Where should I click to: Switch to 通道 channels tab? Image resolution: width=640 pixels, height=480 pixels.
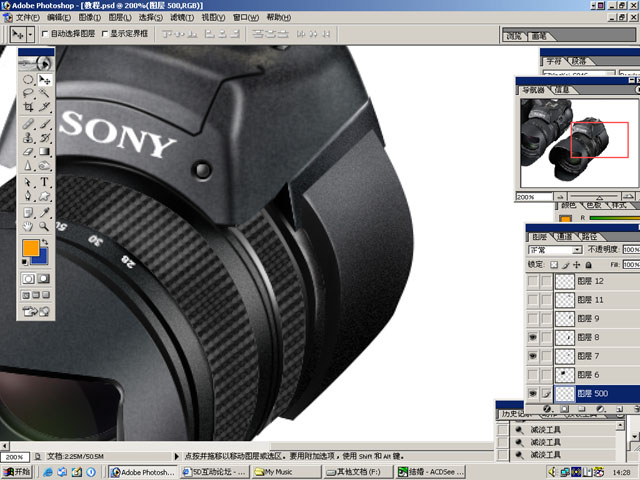(x=564, y=237)
